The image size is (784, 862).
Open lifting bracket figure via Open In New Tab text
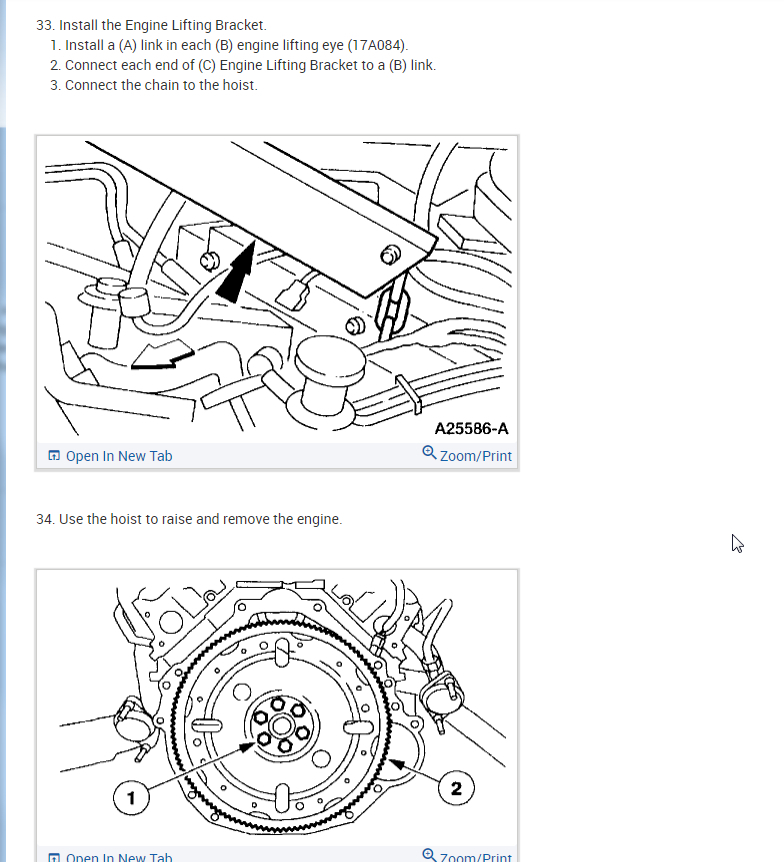coord(119,456)
